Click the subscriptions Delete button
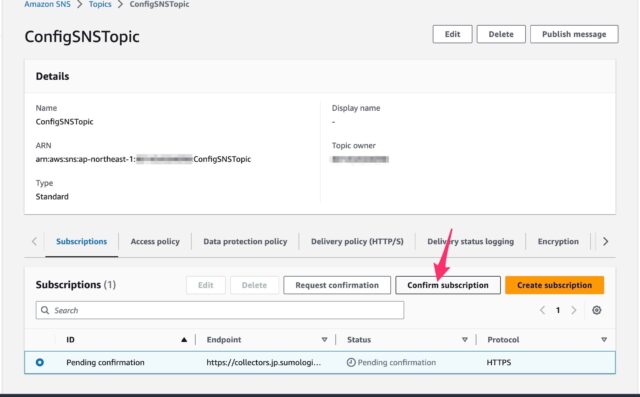Viewport: 640px width, 397px height. point(254,285)
